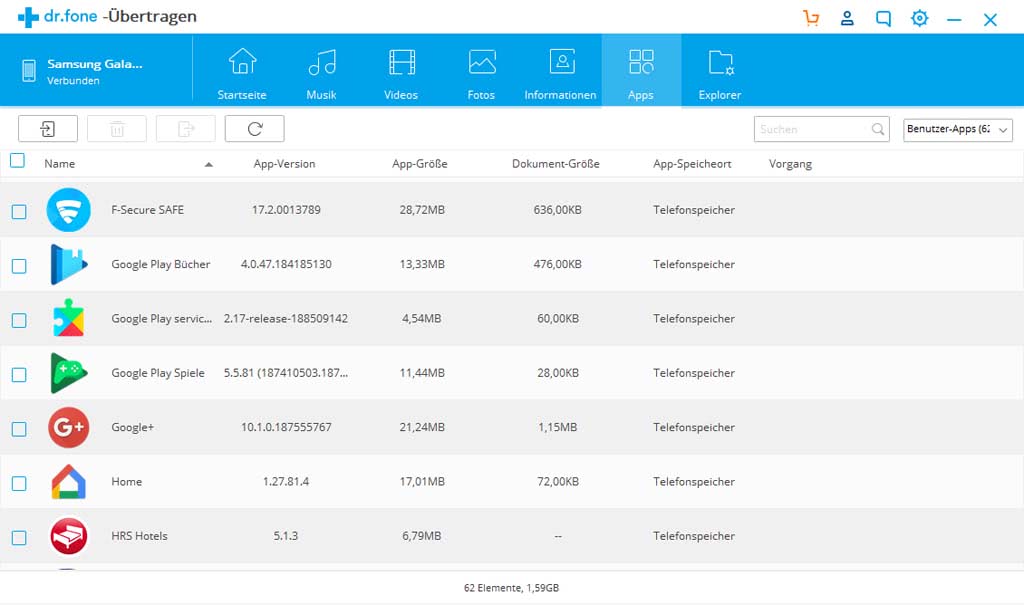Open the Benutzer-Apps filter dropdown
This screenshot has height=605, width=1024.
pyautogui.click(x=957, y=129)
